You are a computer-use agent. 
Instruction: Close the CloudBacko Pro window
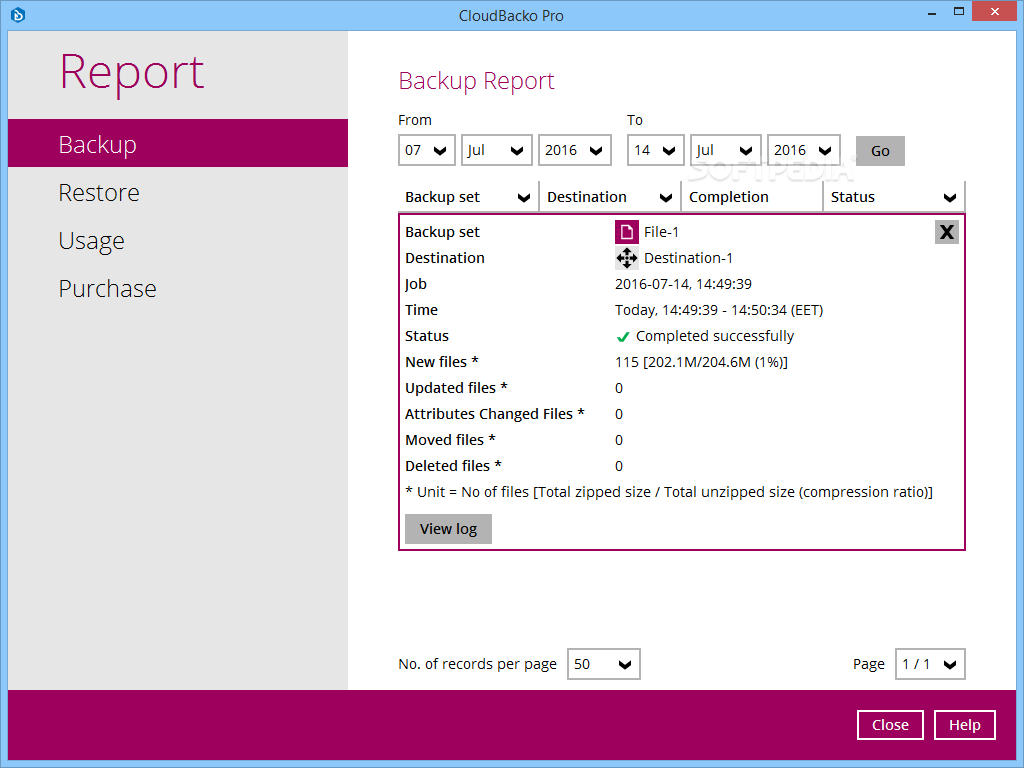(x=995, y=12)
